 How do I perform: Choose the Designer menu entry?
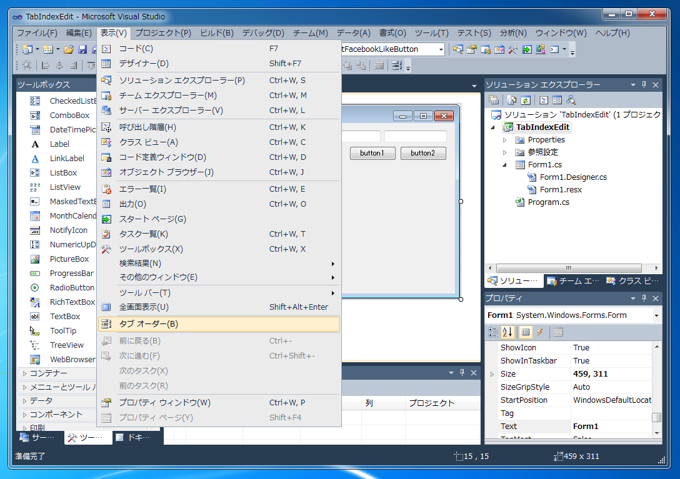click(219, 64)
